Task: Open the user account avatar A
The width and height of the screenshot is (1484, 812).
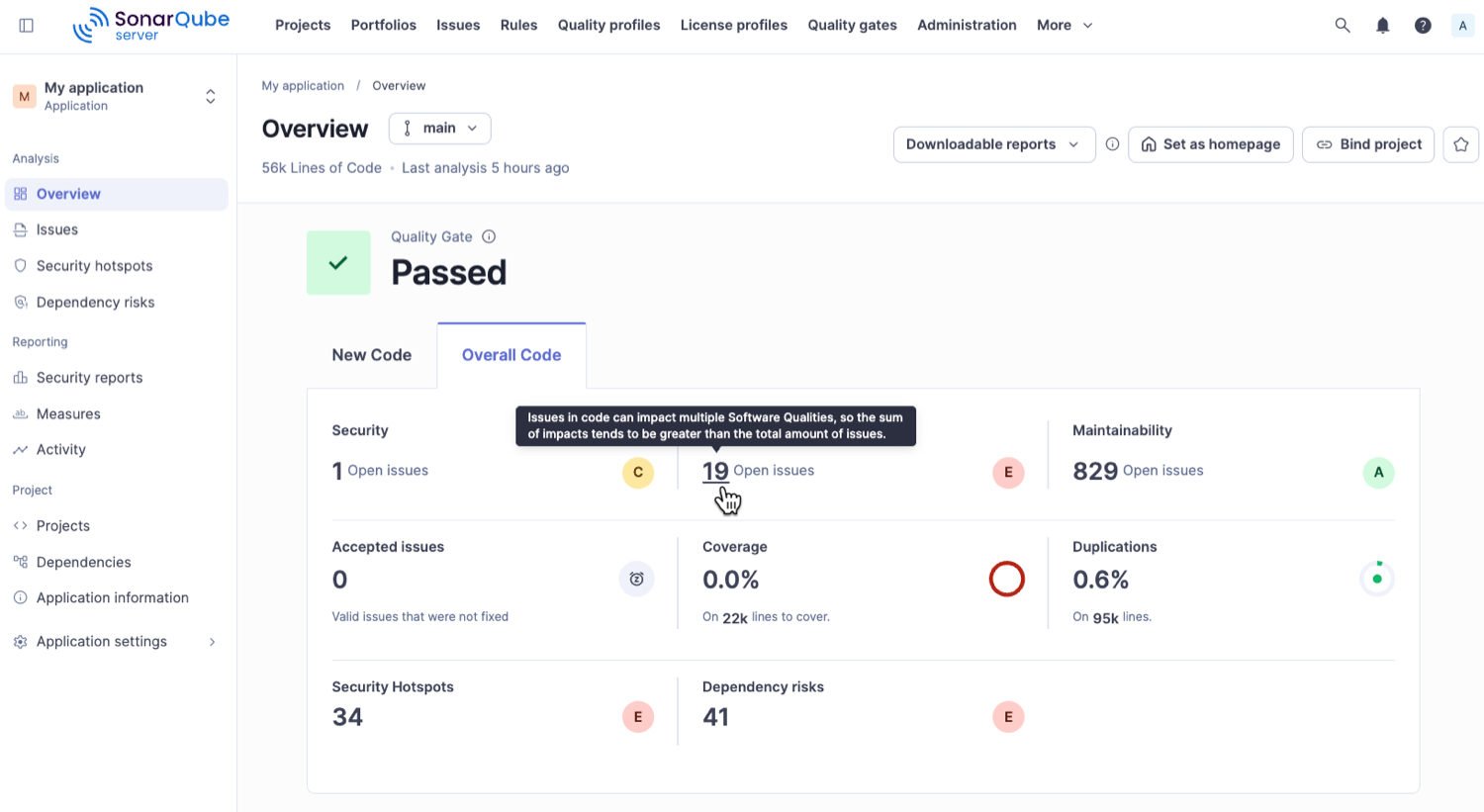Action: coord(1462,26)
